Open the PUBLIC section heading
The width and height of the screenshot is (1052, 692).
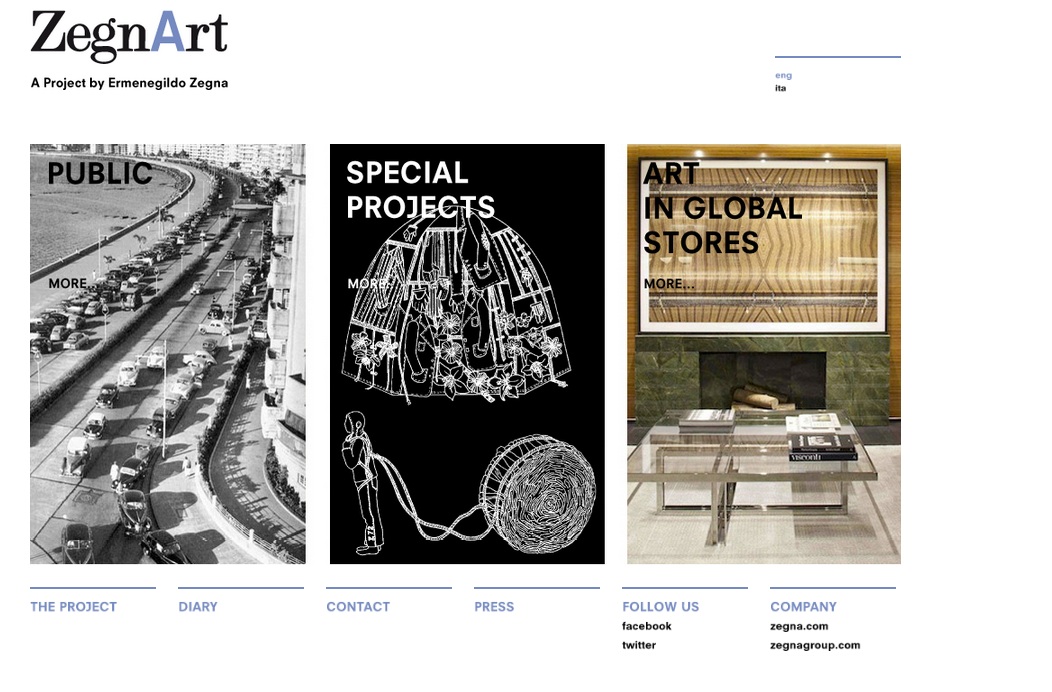pos(100,174)
